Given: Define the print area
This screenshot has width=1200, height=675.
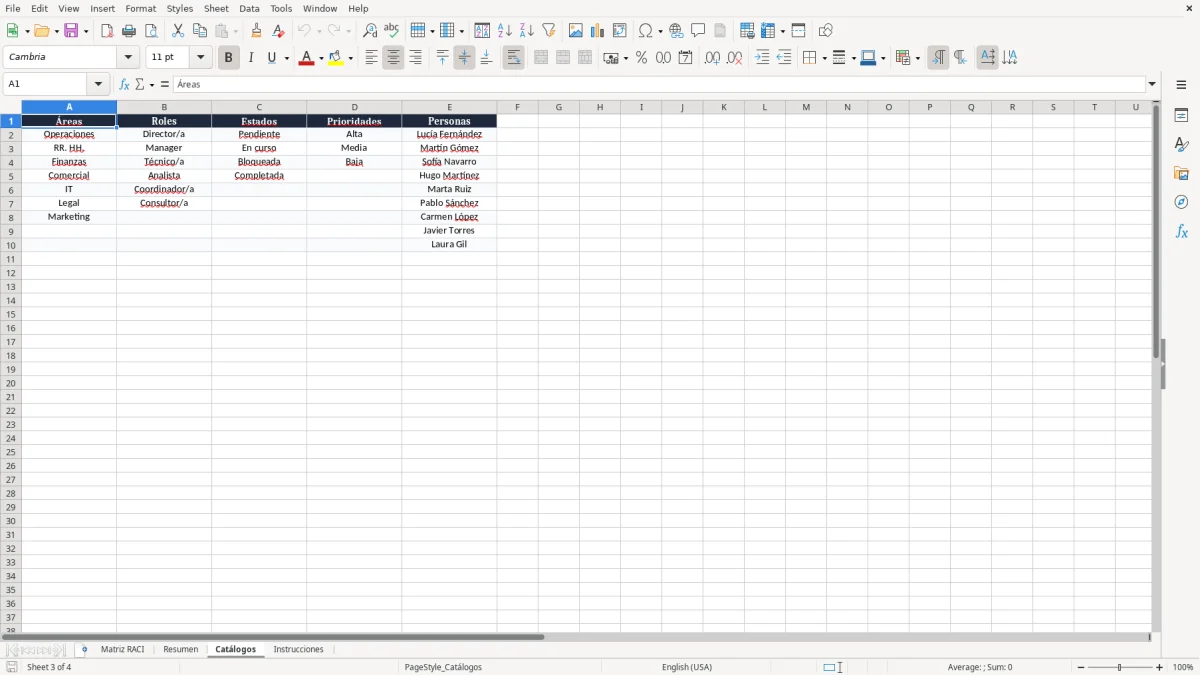Looking at the screenshot, I should [x=747, y=31].
